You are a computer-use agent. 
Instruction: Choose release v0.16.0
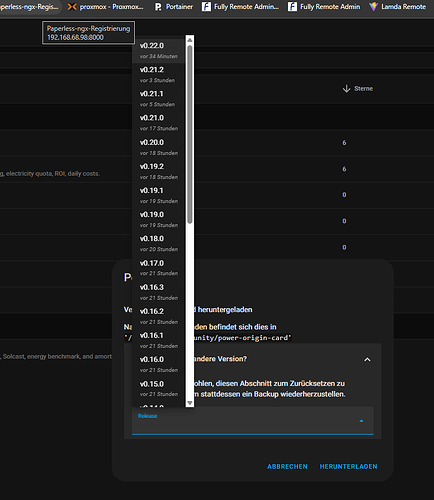159,364
